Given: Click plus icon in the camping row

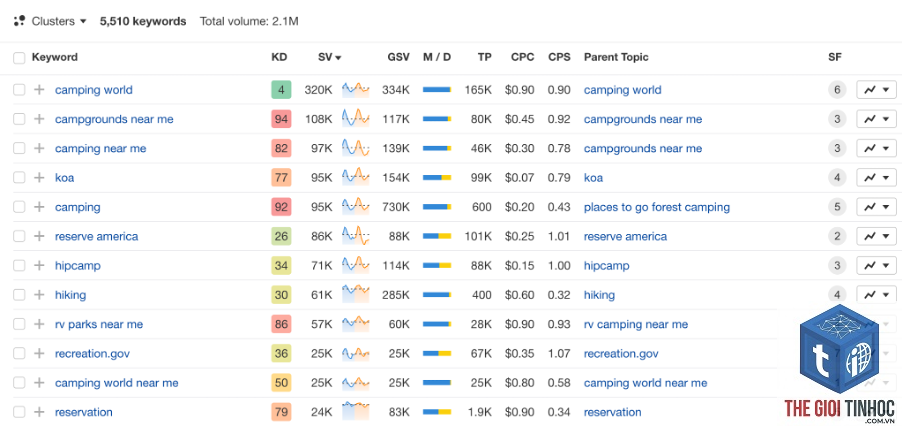Looking at the screenshot, I should click(x=39, y=207).
